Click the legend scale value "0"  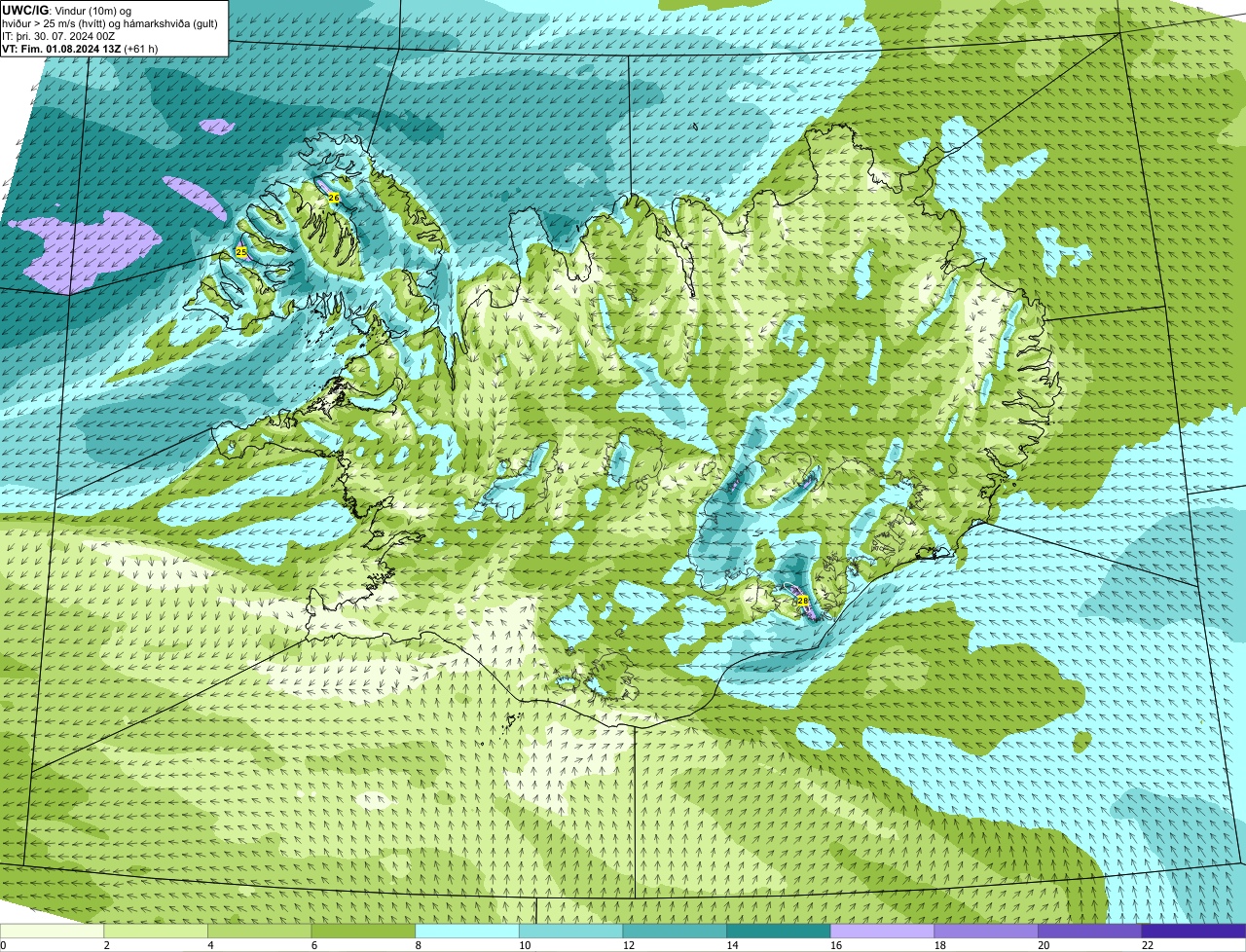click(x=3, y=945)
